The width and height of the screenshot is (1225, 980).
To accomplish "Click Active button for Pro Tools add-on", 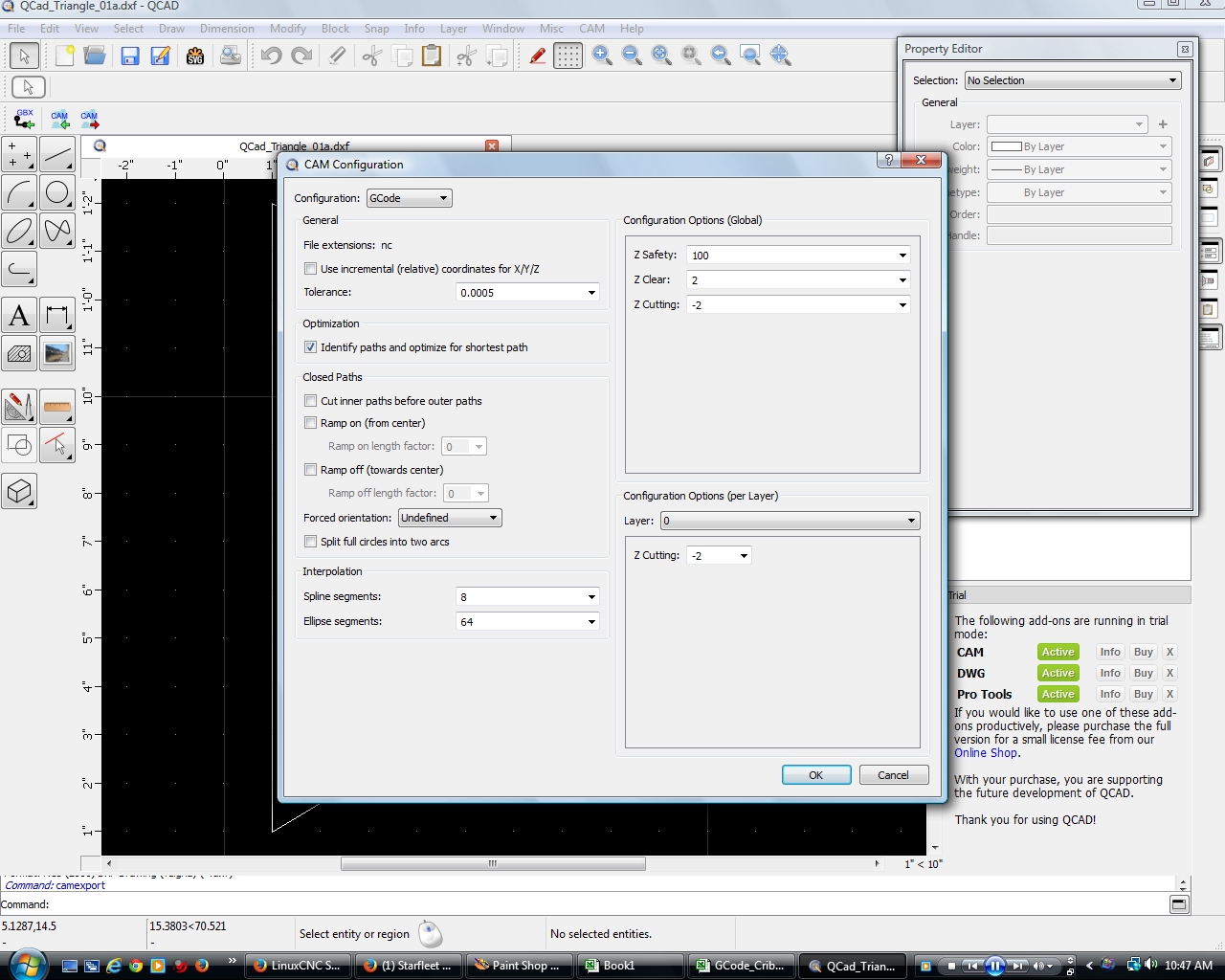I will [1058, 694].
